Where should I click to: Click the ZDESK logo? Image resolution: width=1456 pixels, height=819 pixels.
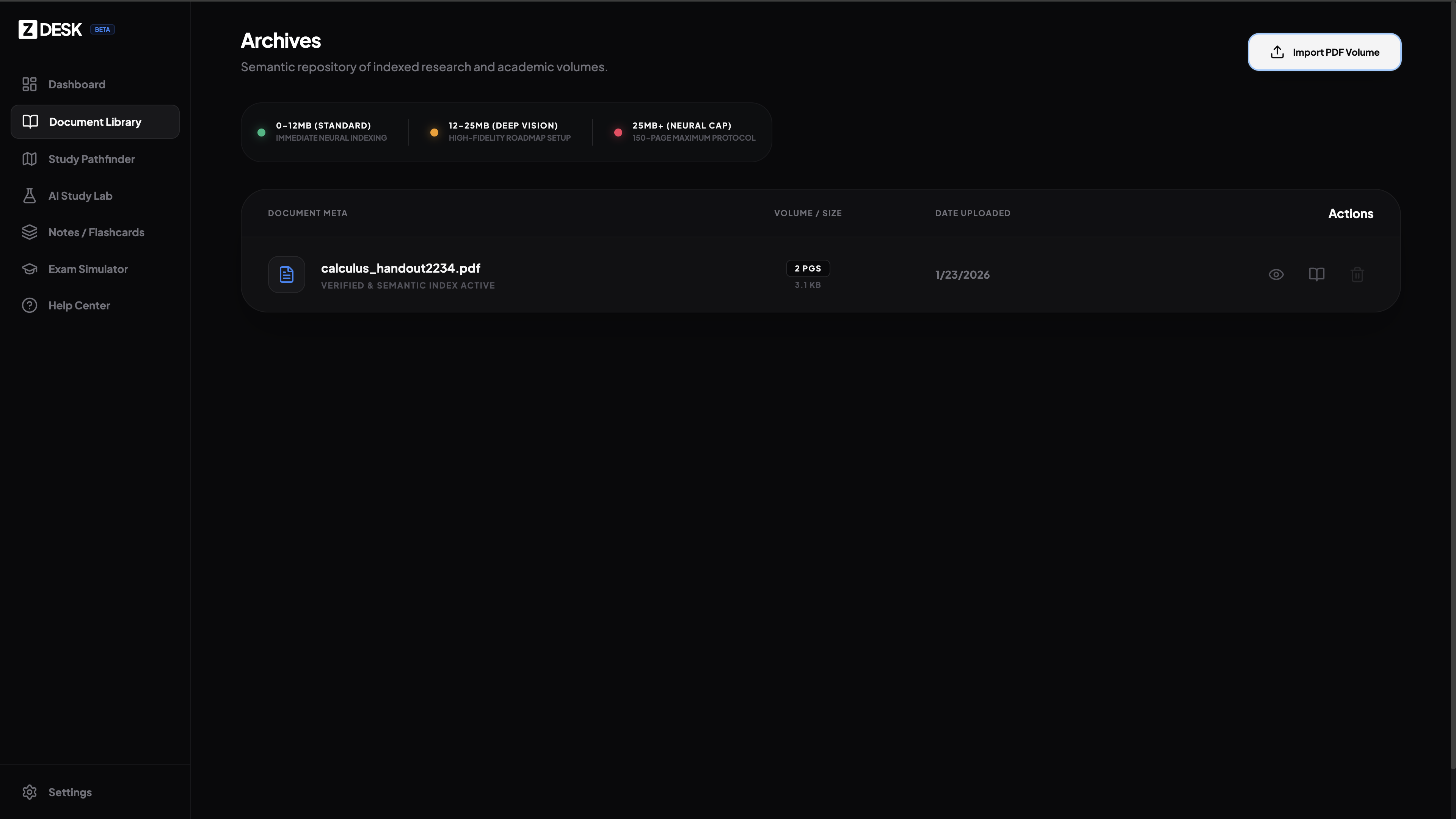[x=50, y=30]
